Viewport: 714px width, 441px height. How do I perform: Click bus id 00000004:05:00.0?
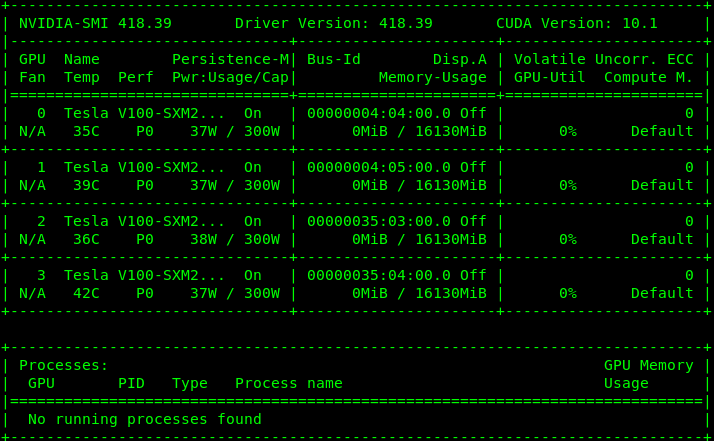click(x=379, y=167)
